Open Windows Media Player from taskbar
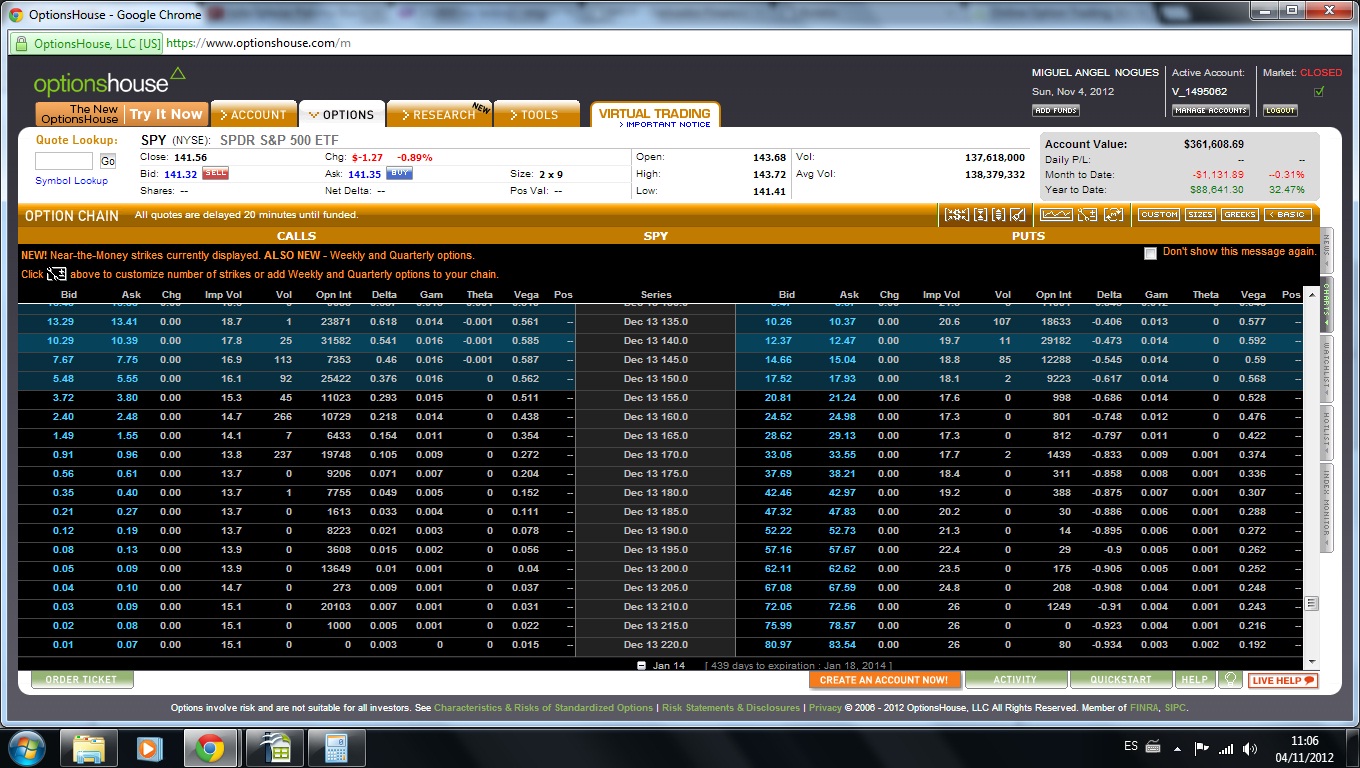Screen dimensions: 1360x768 coord(149,748)
